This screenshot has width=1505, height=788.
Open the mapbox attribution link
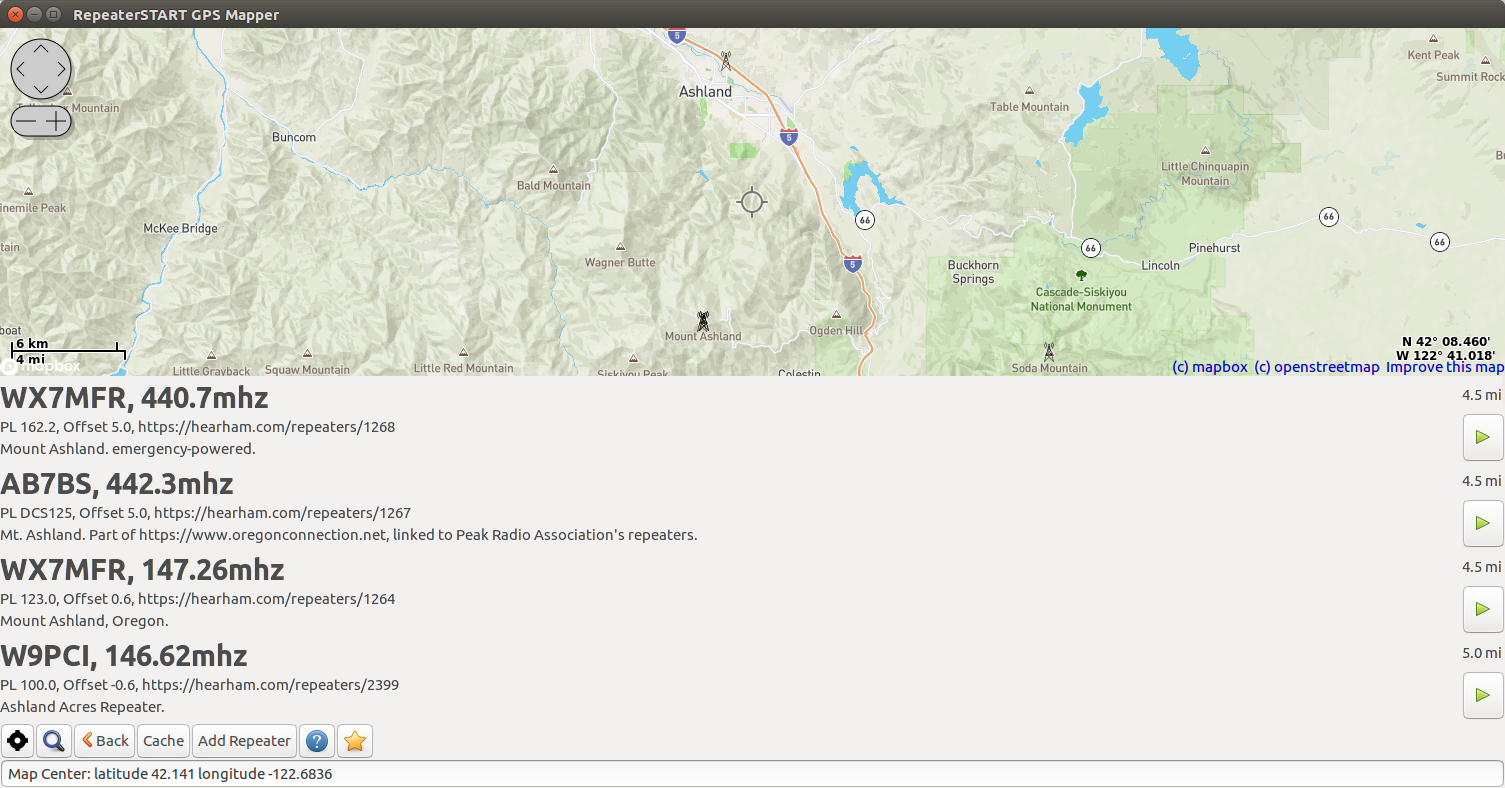(1209, 367)
